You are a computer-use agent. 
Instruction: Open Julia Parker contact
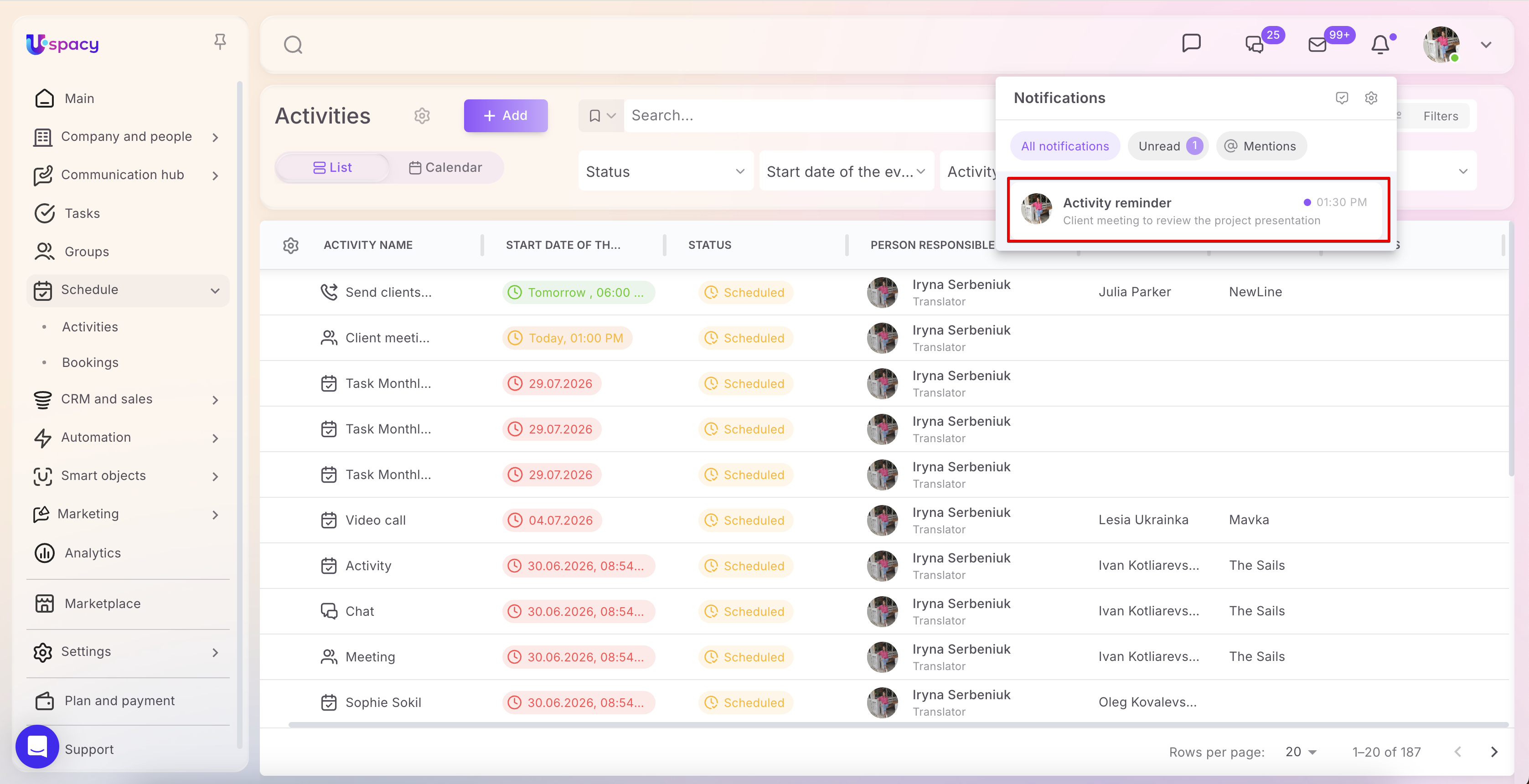[x=1134, y=292]
